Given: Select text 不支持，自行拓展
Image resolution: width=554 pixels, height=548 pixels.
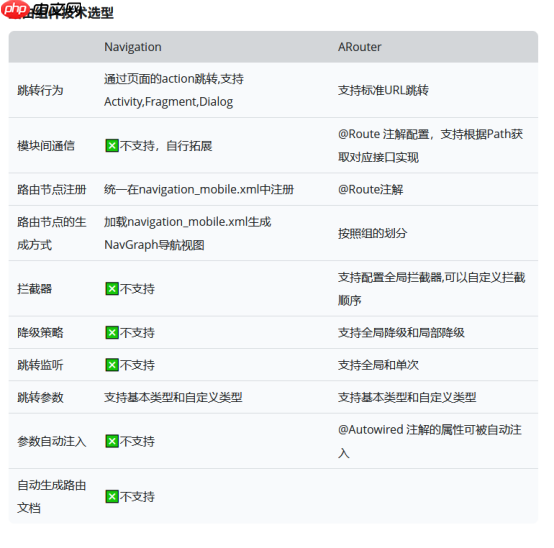Looking at the screenshot, I should pos(166,146).
